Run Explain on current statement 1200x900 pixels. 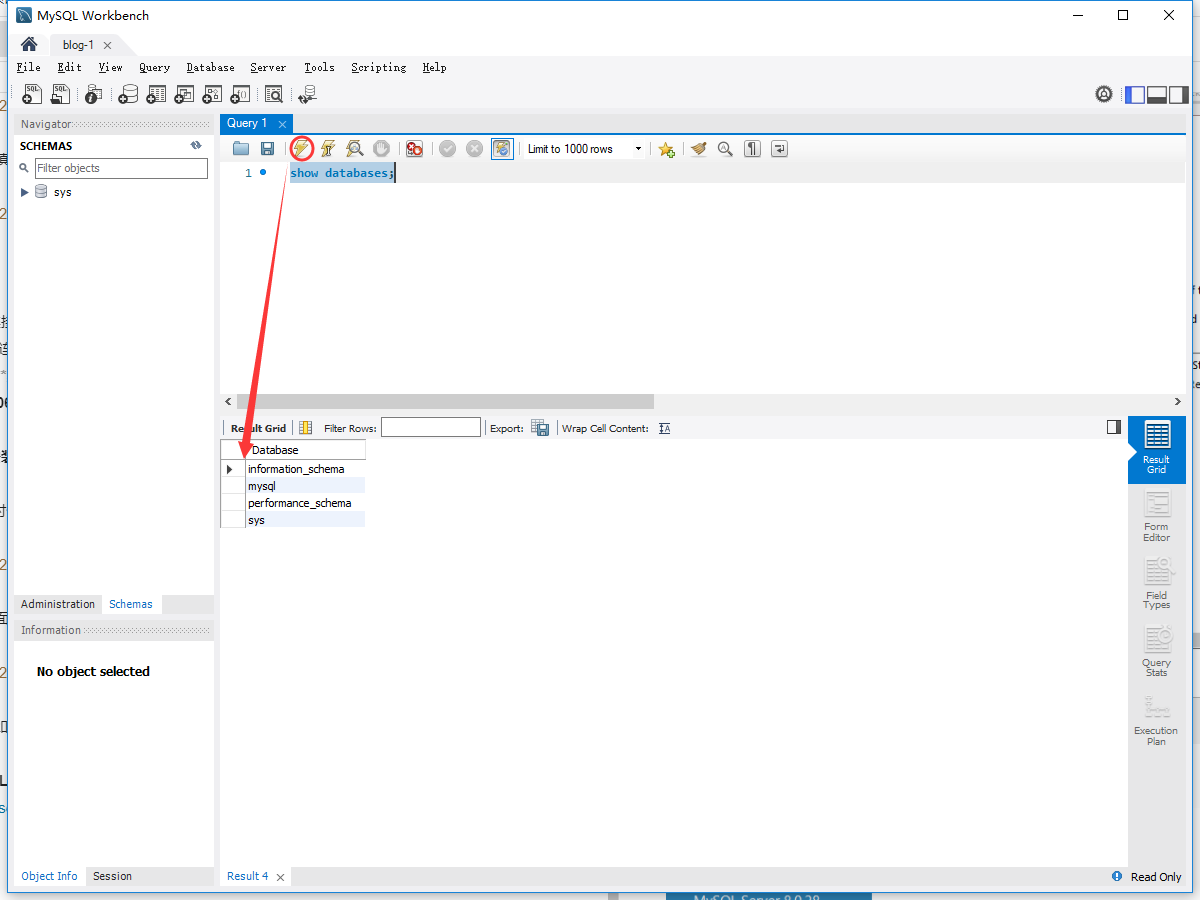354,149
